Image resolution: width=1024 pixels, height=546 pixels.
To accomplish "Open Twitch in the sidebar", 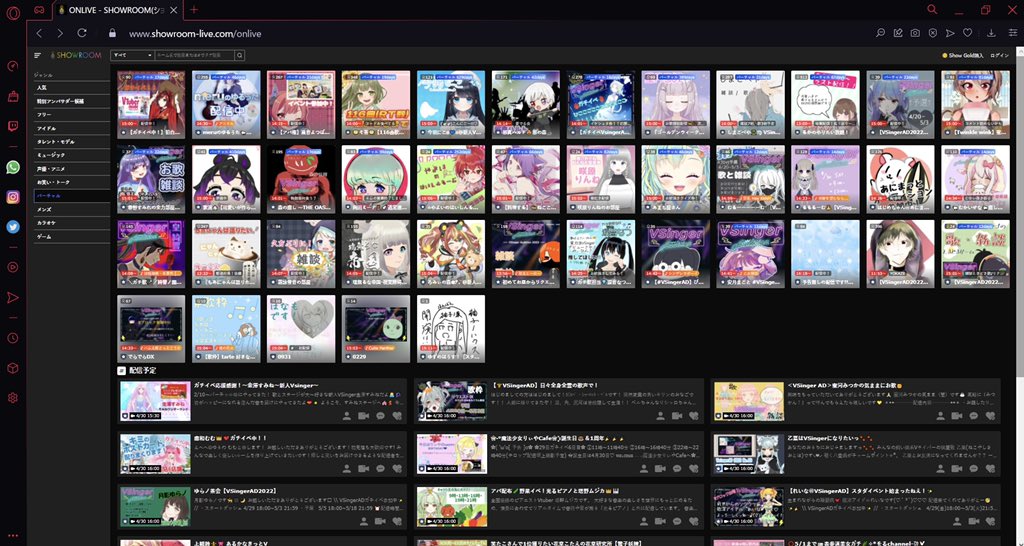I will (x=12, y=126).
